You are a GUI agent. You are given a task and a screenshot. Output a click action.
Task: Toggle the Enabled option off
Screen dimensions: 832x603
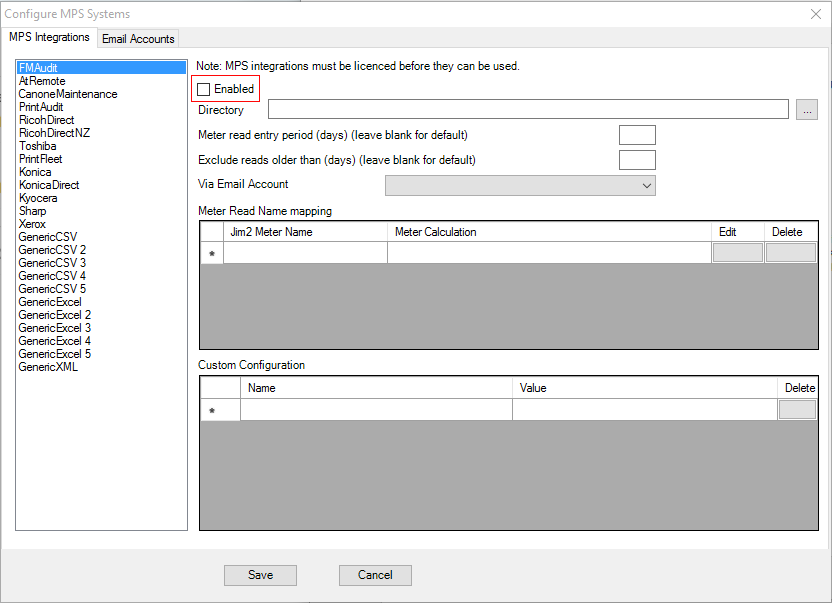pyautogui.click(x=203, y=88)
